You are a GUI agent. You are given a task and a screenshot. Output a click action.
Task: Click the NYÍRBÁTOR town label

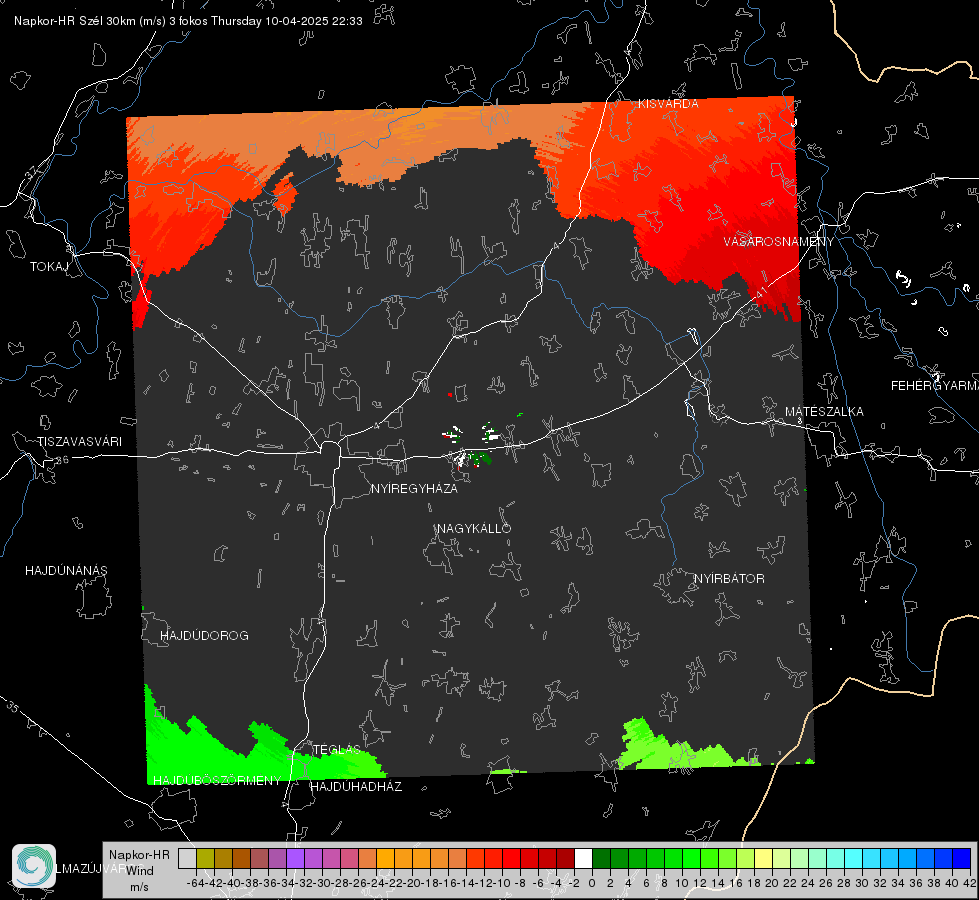pyautogui.click(x=729, y=578)
